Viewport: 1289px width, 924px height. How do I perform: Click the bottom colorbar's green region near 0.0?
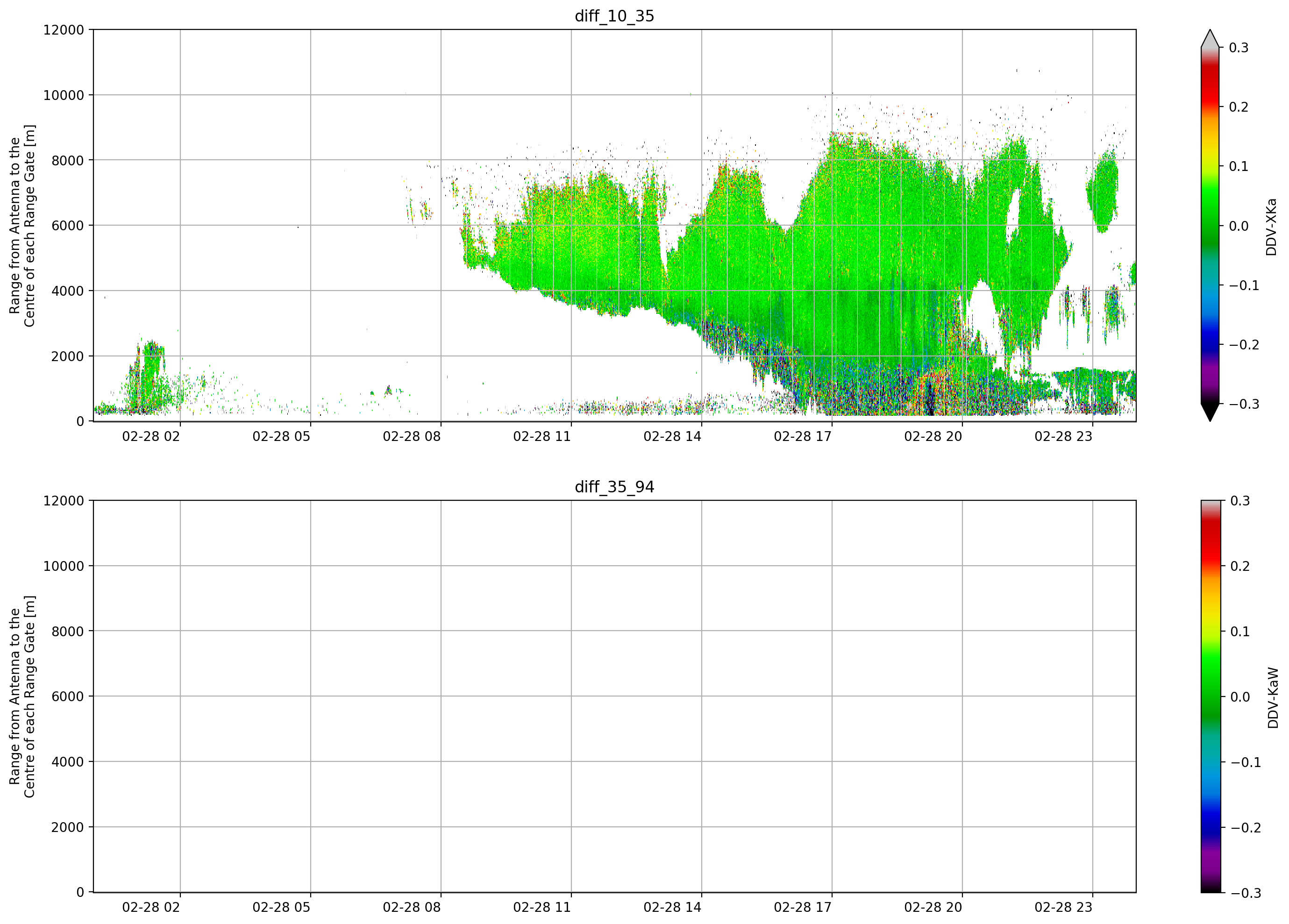click(1210, 697)
